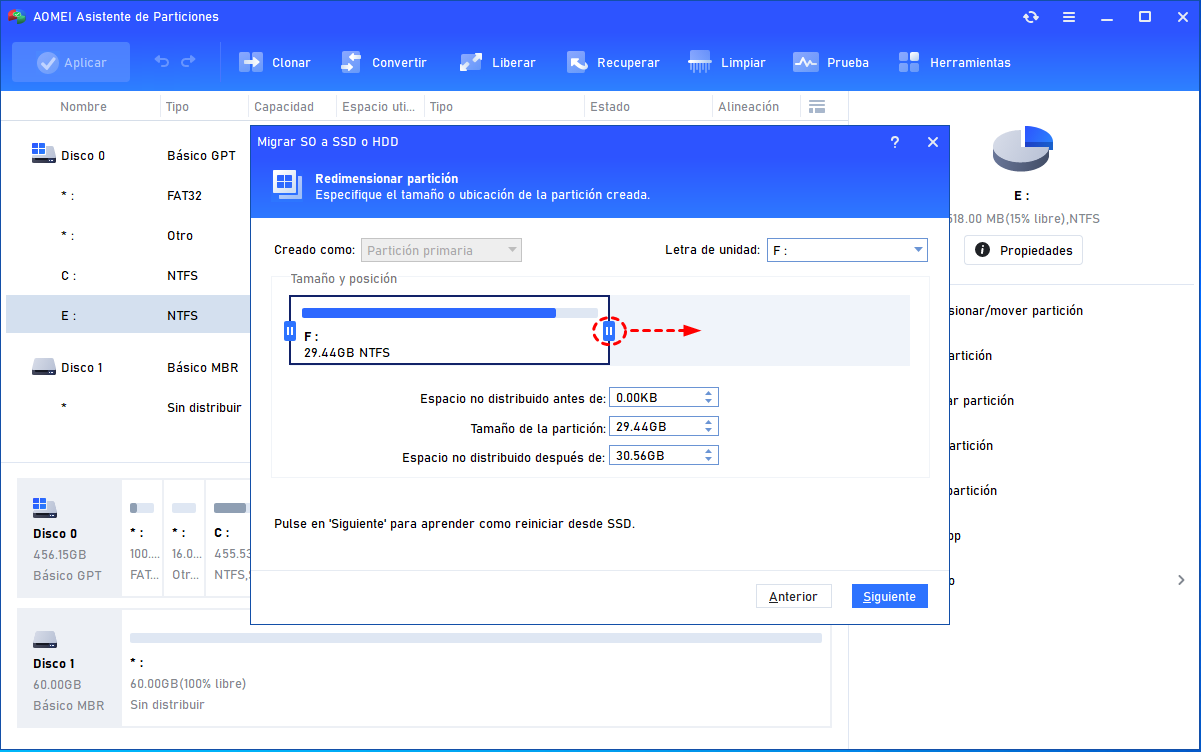The image size is (1201, 752).
Task: Click the Espacio utilizado column header
Action: coord(378,107)
